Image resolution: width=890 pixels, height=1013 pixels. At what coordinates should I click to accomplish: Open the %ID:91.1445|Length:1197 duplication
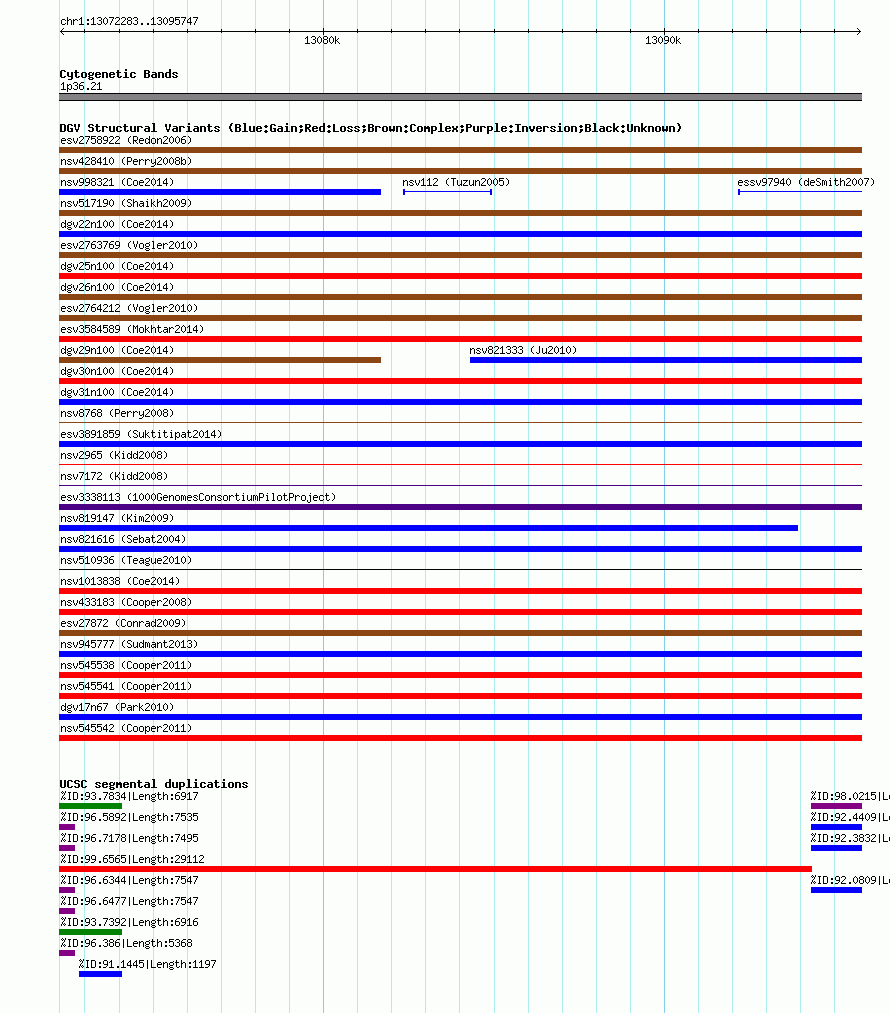tap(147, 965)
